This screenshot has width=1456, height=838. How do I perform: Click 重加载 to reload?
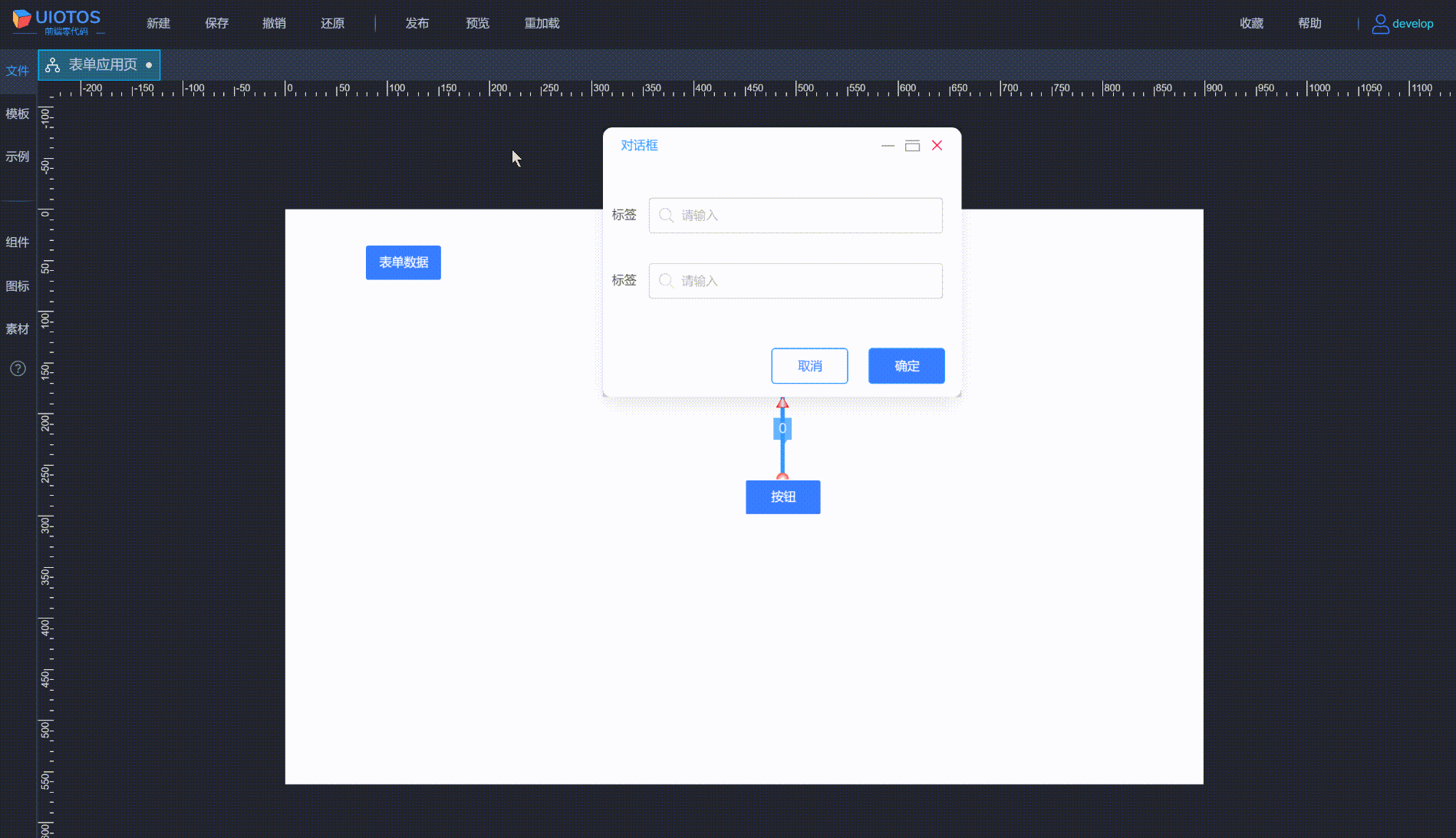coord(542,24)
